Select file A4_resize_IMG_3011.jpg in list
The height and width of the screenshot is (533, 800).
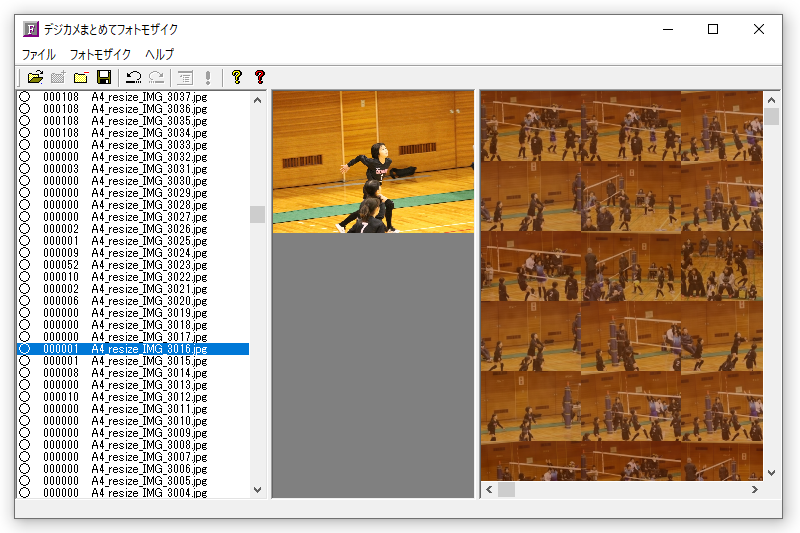pyautogui.click(x=149, y=409)
